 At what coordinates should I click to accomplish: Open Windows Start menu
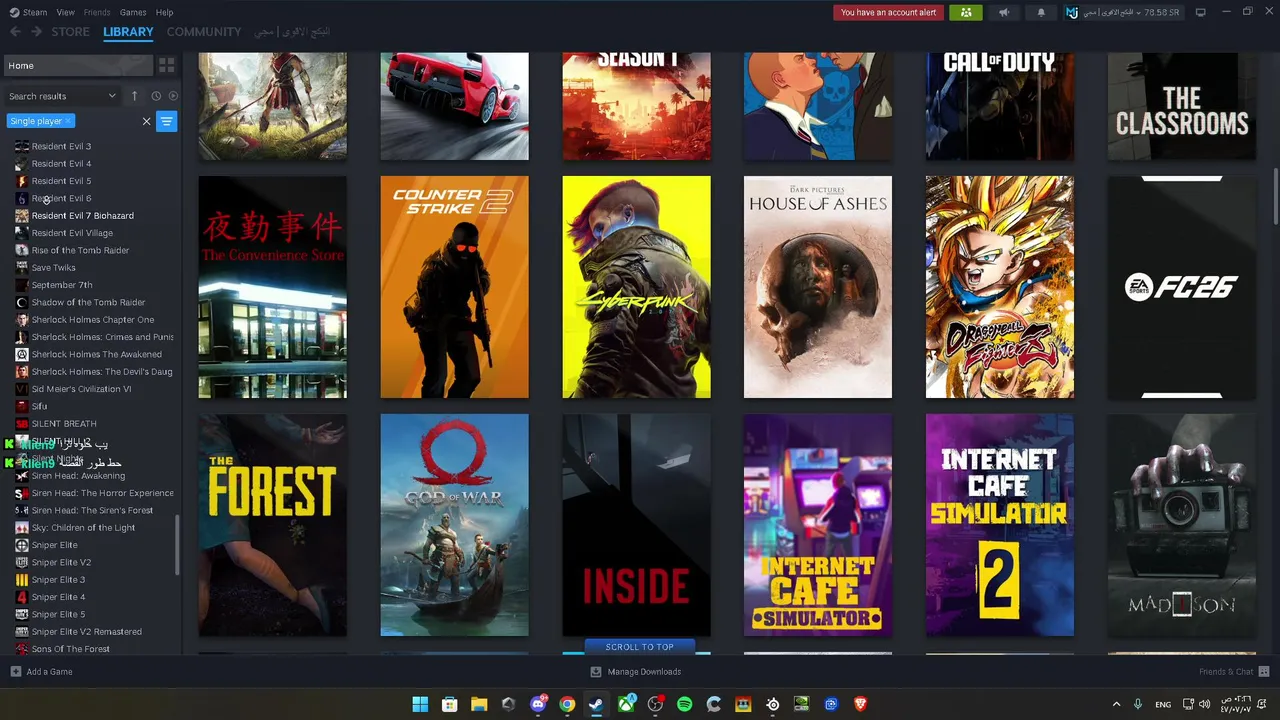420,704
